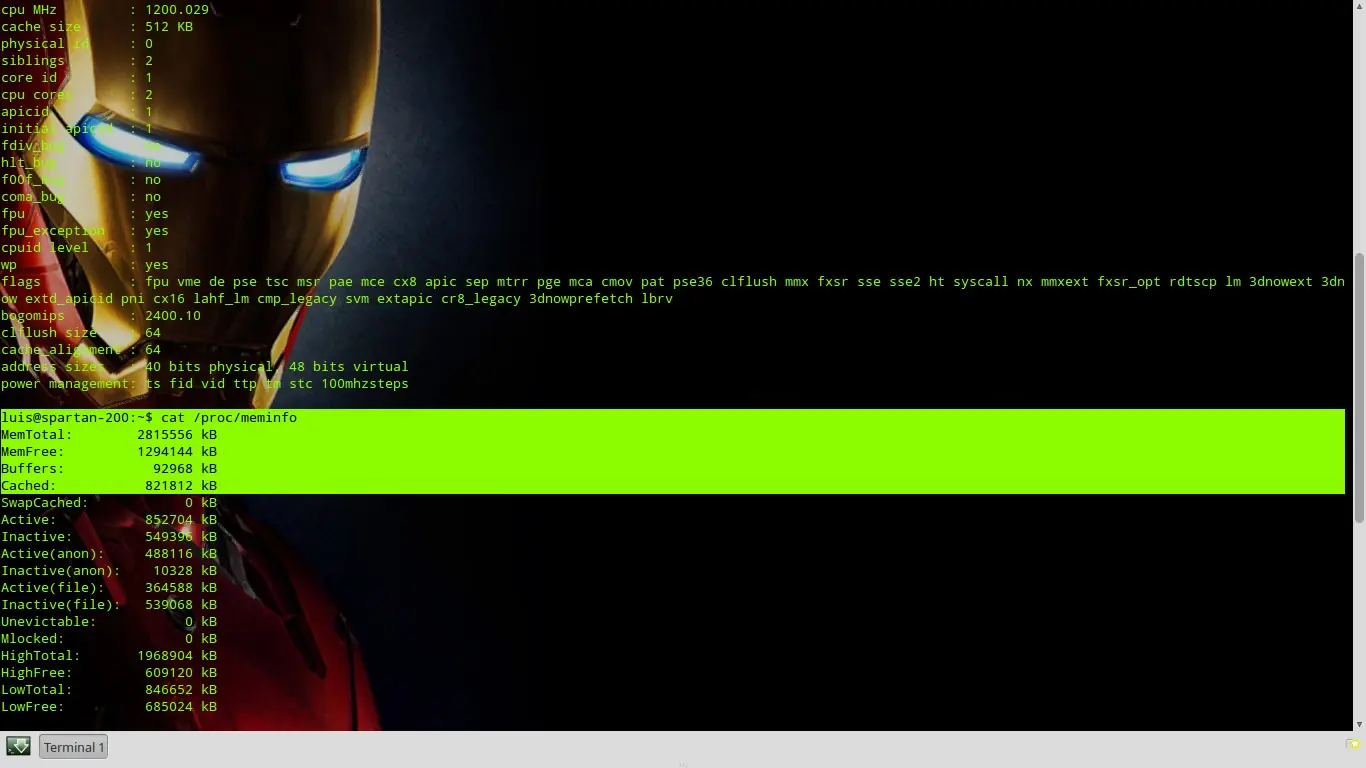Image resolution: width=1366 pixels, height=768 pixels.
Task: Click the 'SwapCached: 0 kB' line
Action: [x=109, y=503]
